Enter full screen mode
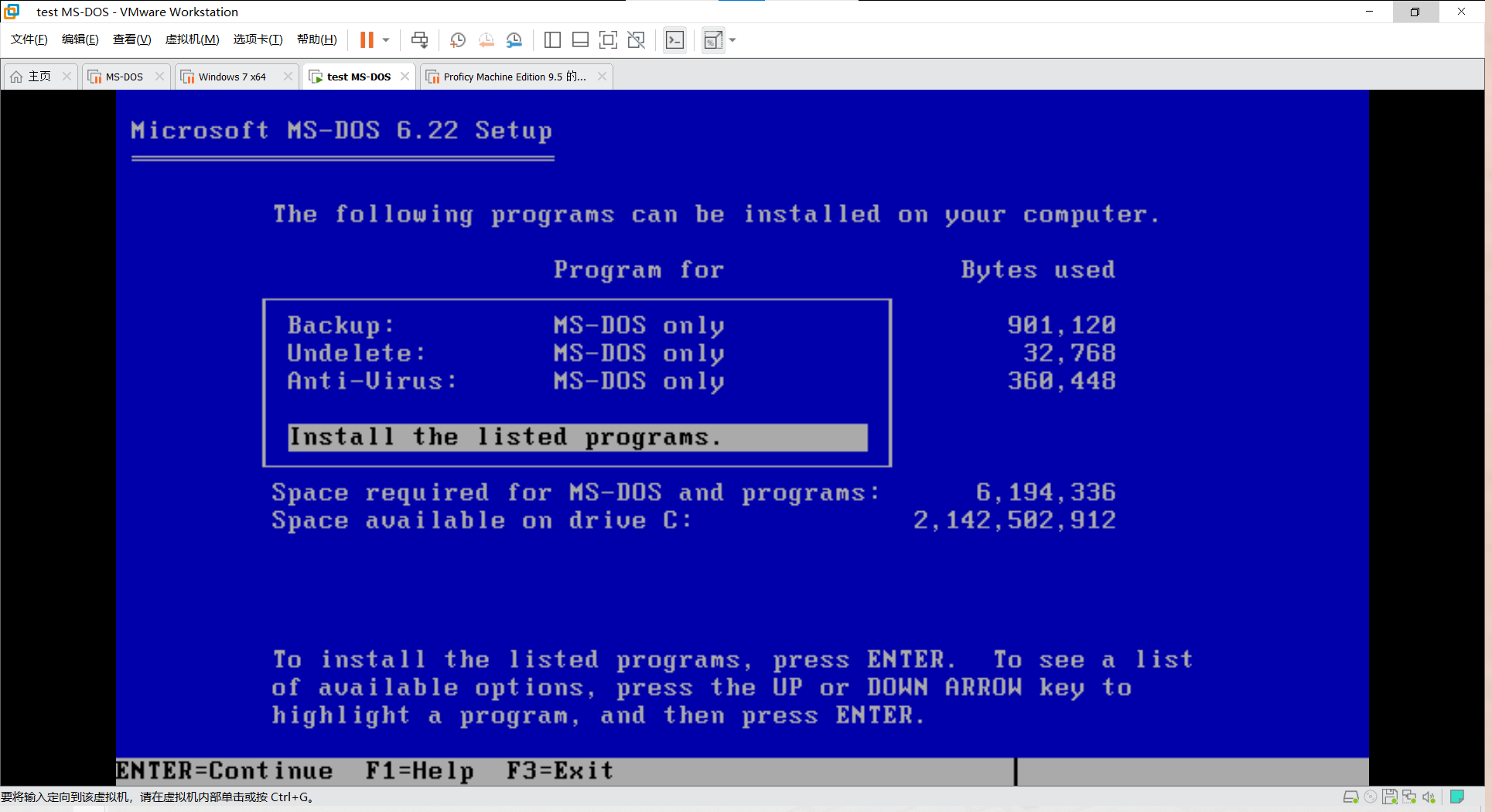The width and height of the screenshot is (1492, 812). (609, 40)
